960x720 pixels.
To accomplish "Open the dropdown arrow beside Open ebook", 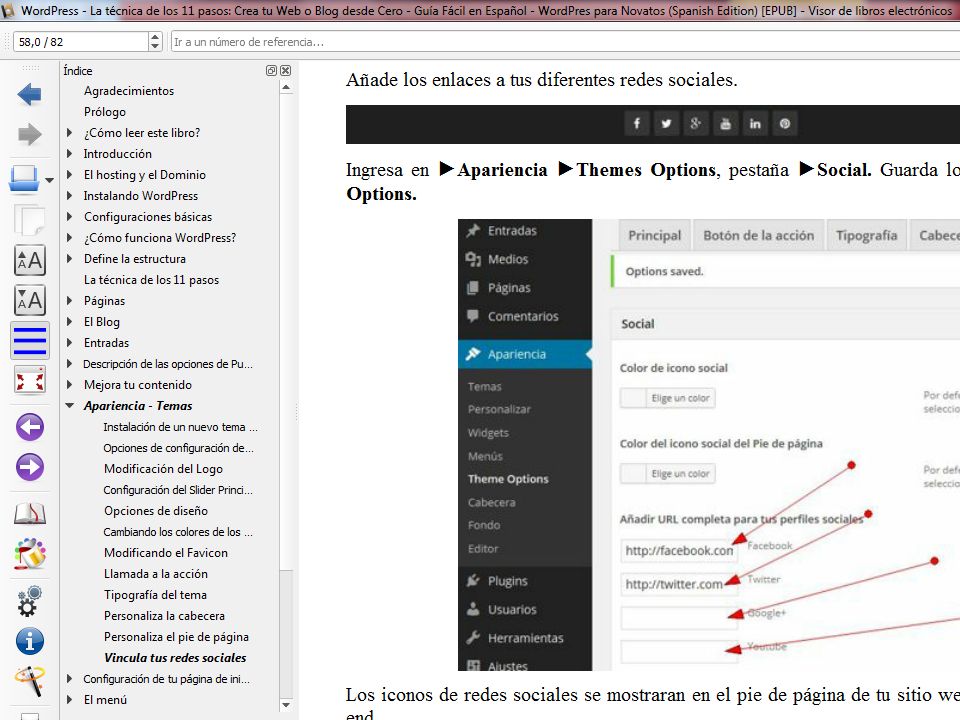I will pos(50,180).
